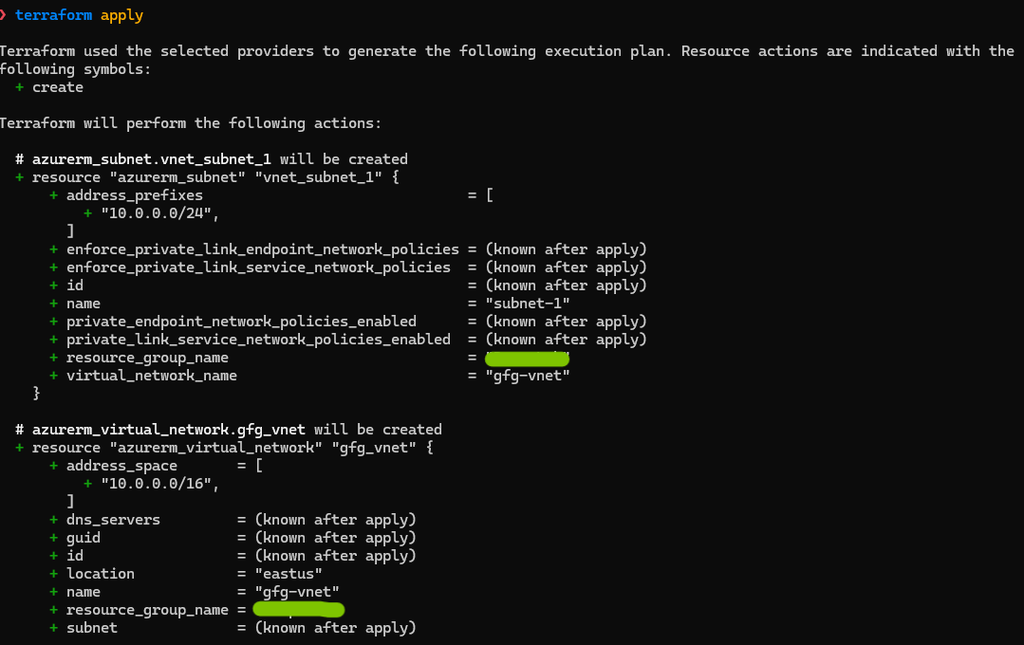Screen dimensions: 1024x645
Task: Click the address_prefixes attribute name
Action: (134, 195)
